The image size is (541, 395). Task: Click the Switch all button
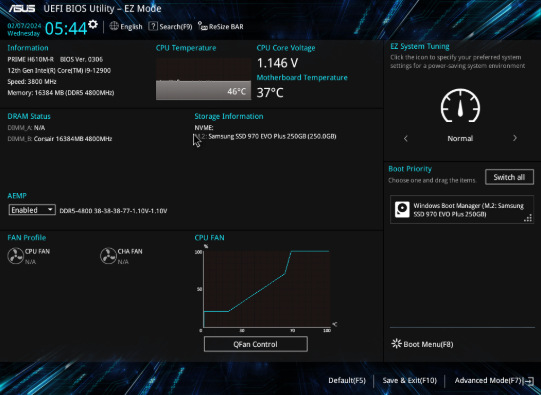tap(509, 177)
